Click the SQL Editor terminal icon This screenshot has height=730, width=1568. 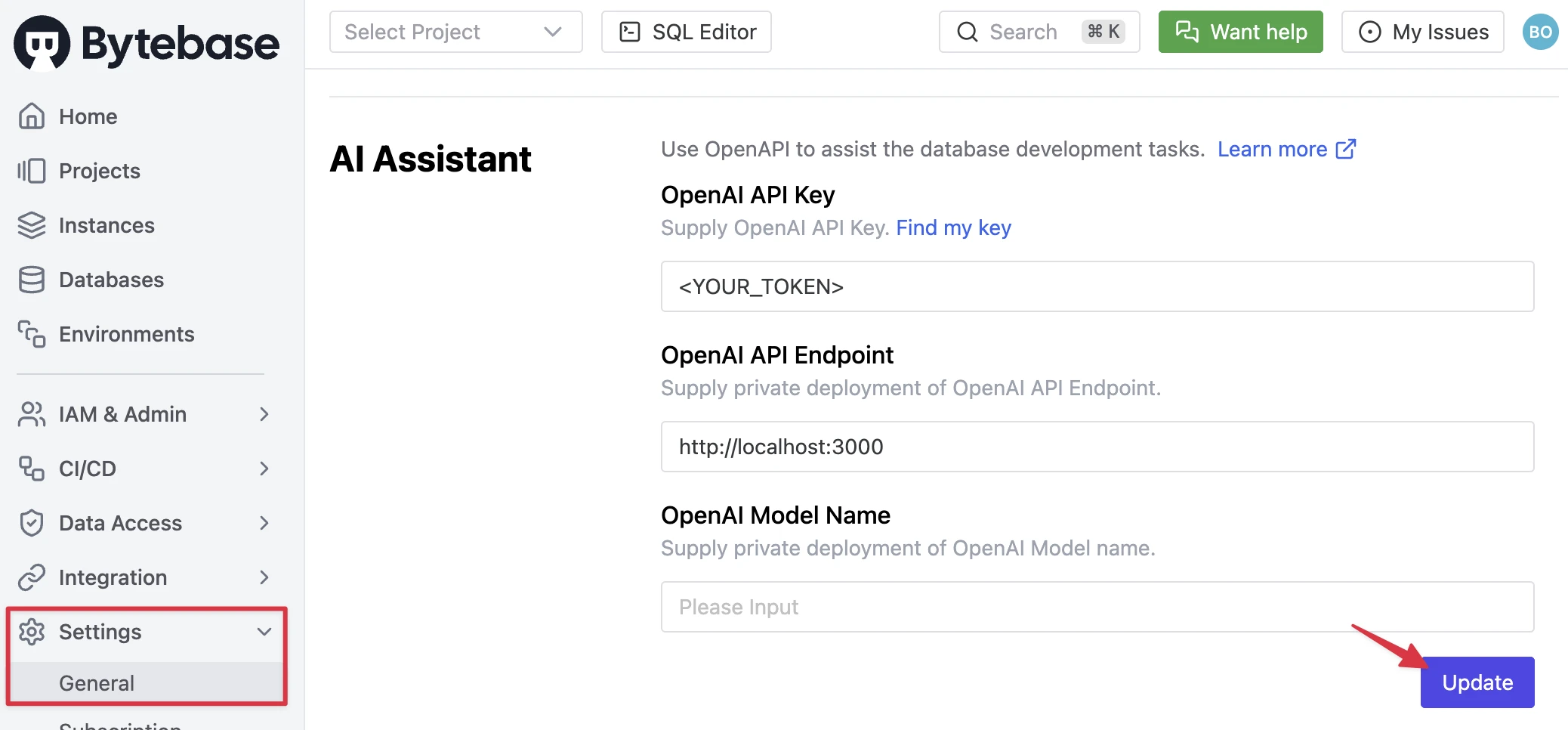630,32
